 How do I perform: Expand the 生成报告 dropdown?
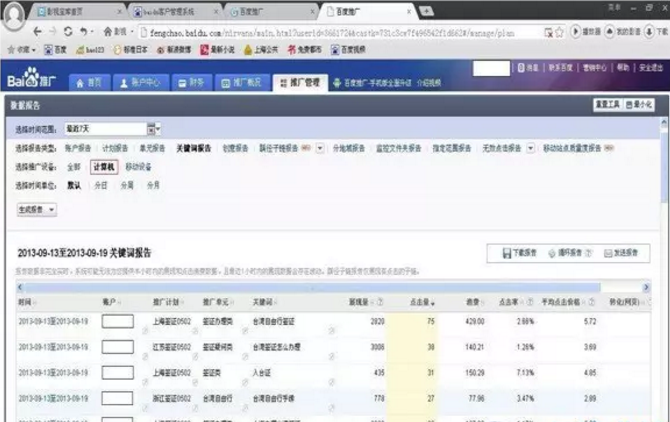tap(36, 209)
